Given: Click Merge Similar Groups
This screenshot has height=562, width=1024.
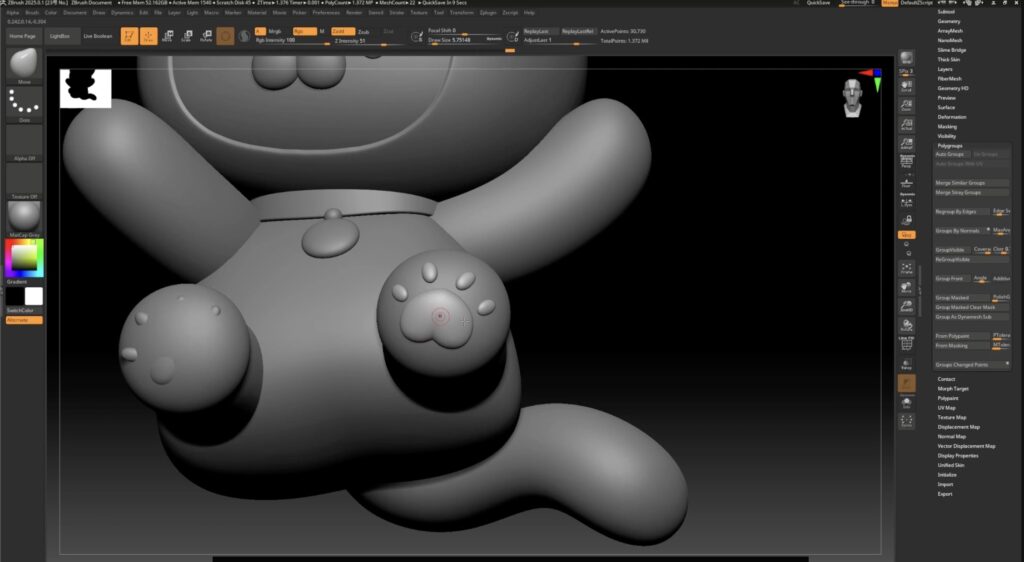Looking at the screenshot, I should (x=972, y=183).
